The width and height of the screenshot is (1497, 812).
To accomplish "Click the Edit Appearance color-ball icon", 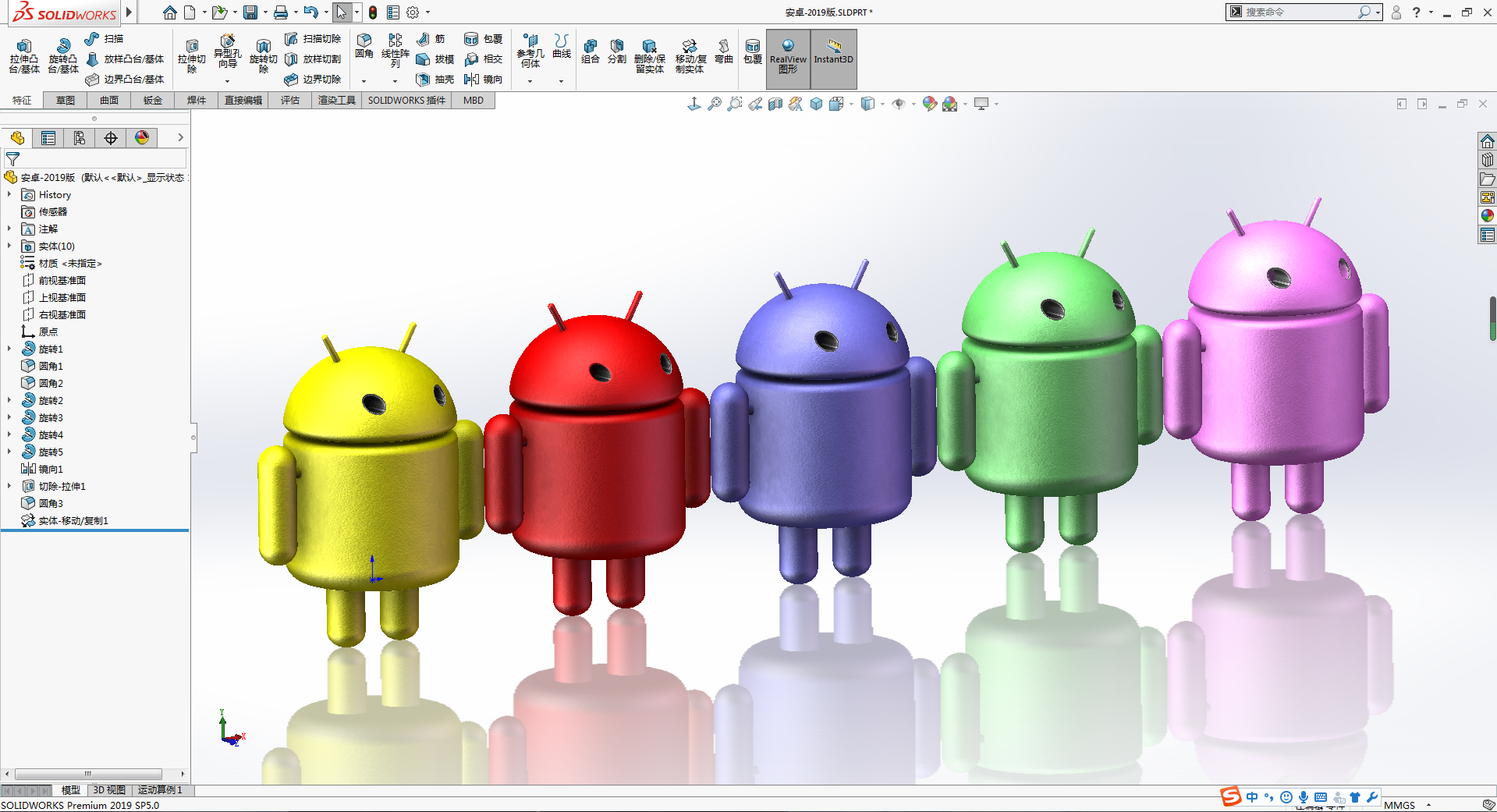I will pyautogui.click(x=929, y=104).
